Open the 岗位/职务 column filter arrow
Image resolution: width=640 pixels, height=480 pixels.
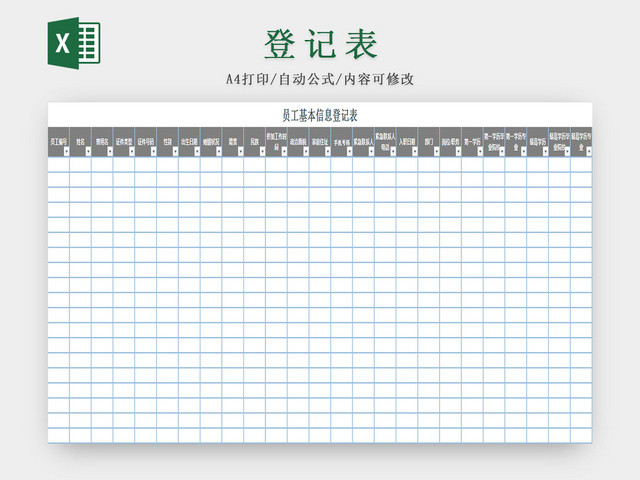point(458,152)
